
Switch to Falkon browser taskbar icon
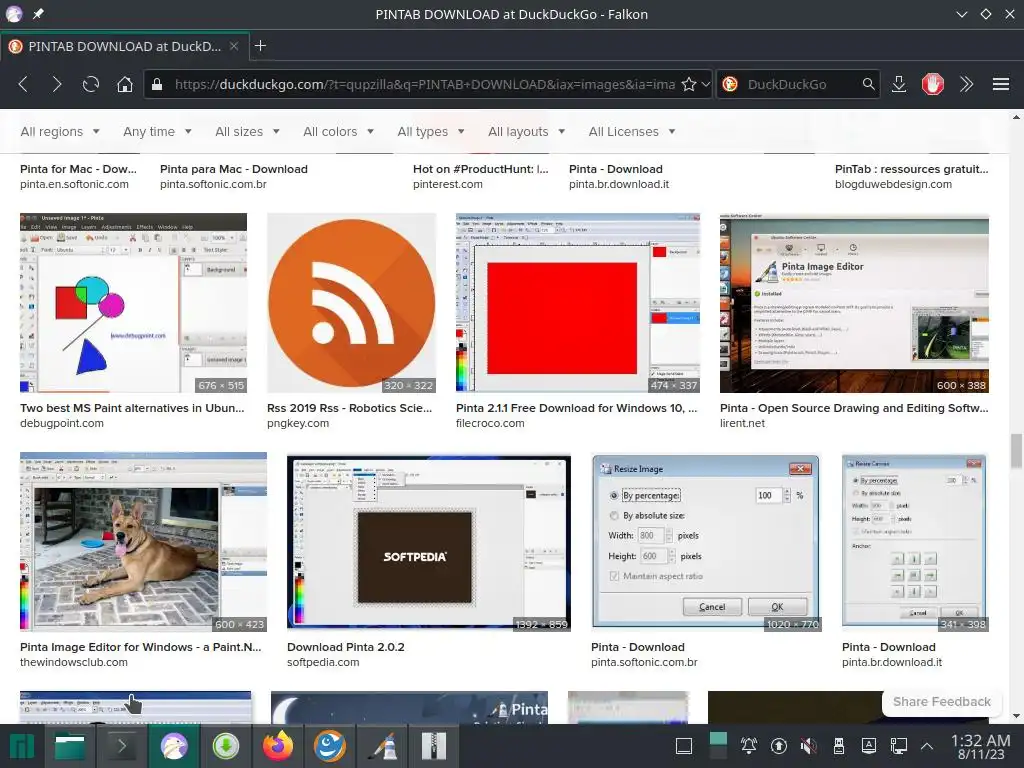pyautogui.click(x=174, y=746)
